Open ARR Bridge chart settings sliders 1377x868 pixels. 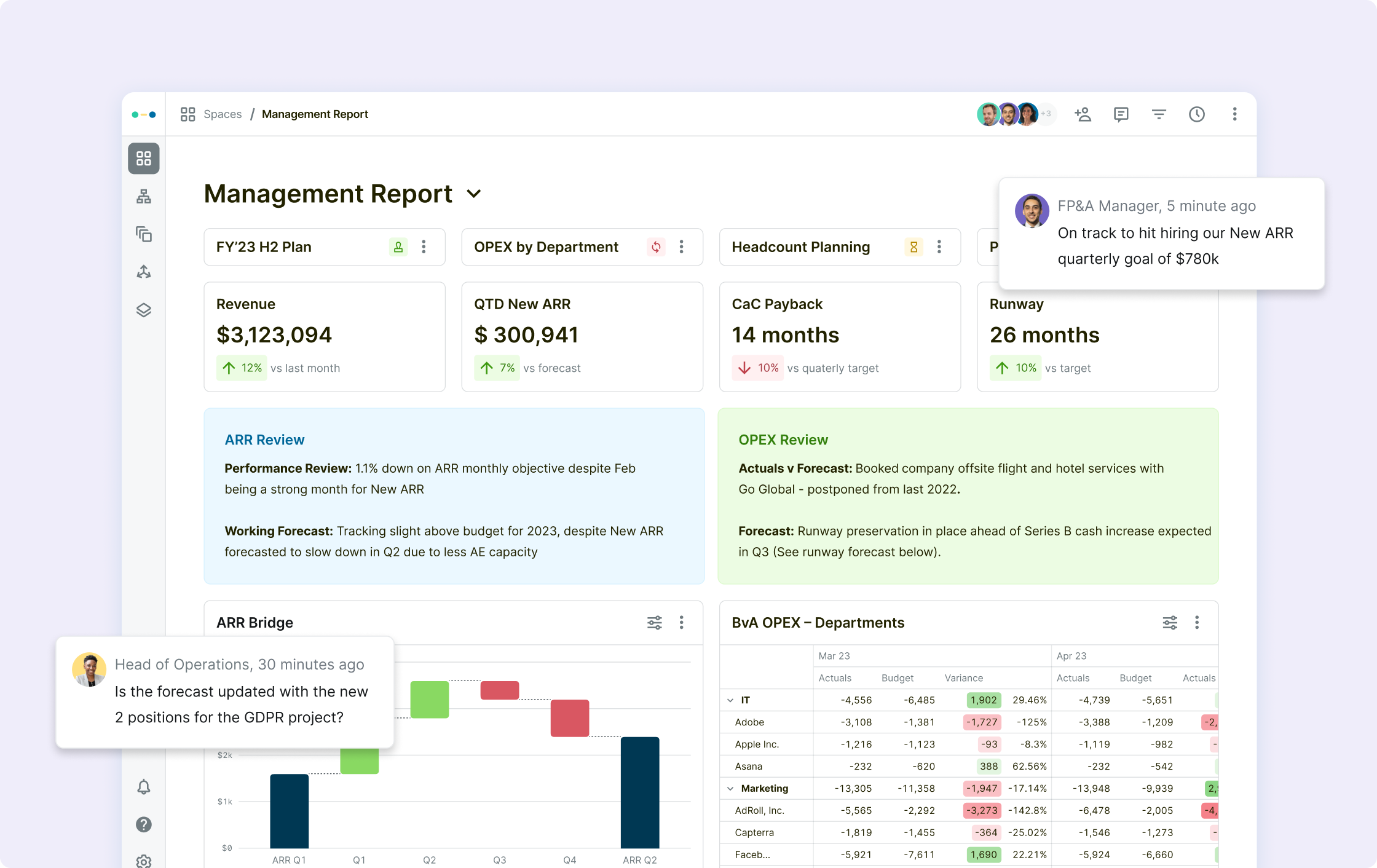[655, 623]
